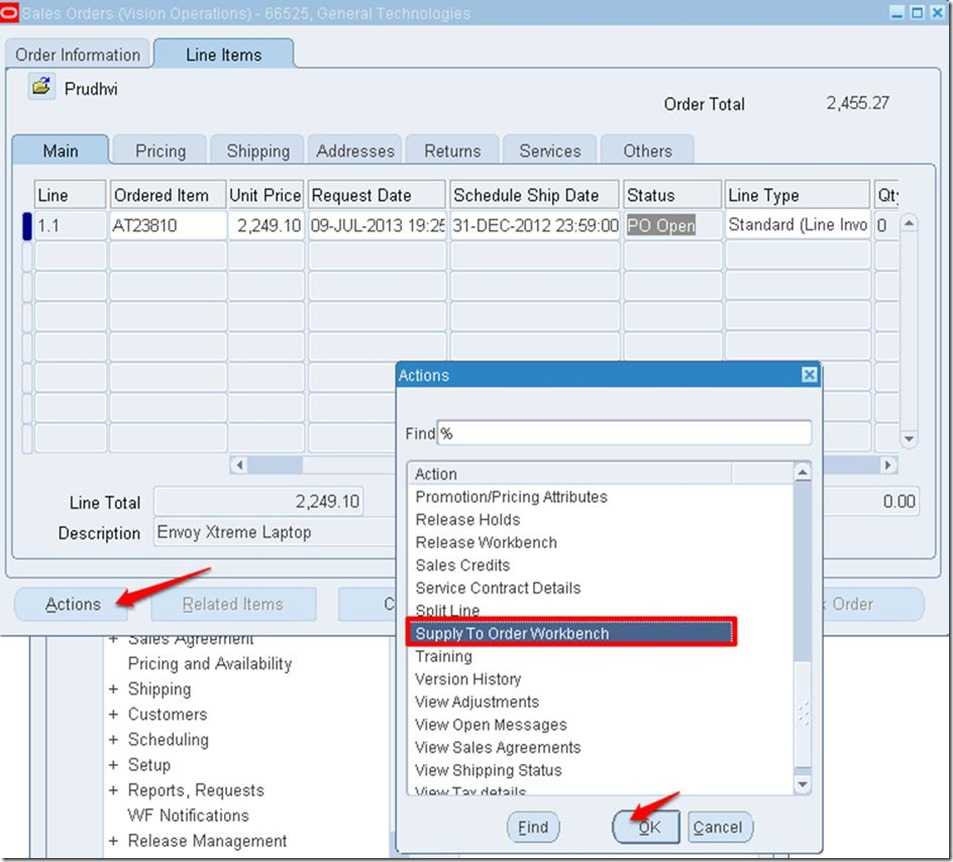Click the Related Items button

click(x=233, y=604)
